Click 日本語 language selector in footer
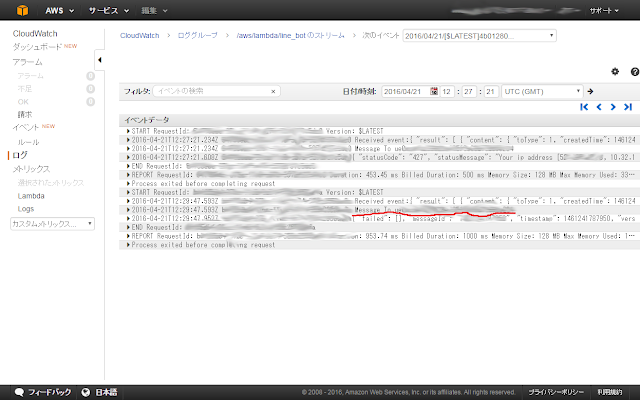The width and height of the screenshot is (640, 400). coord(106,392)
